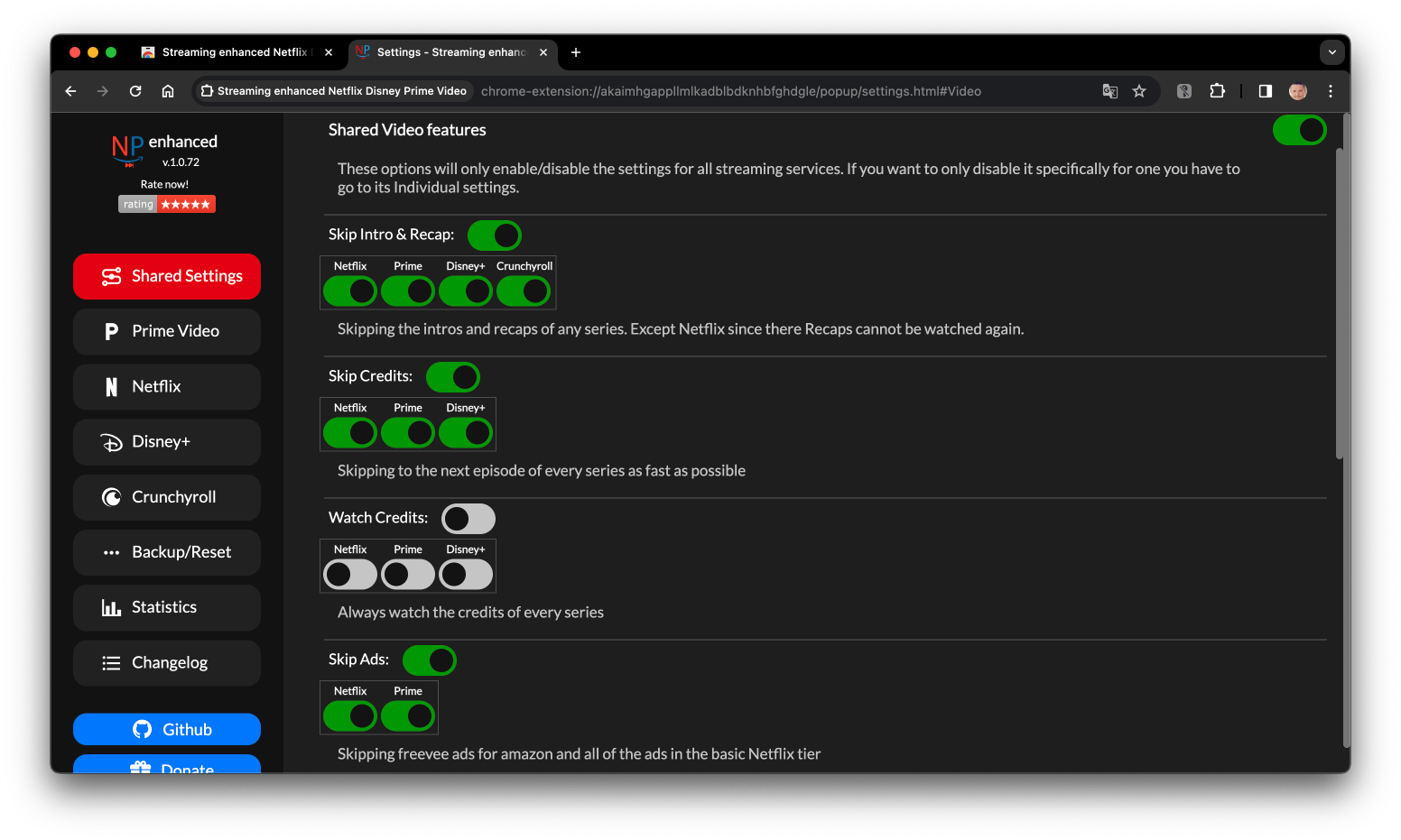Viewport: 1401px width, 840px height.
Task: Close the Streaming enhanced Netflix tab
Action: (x=329, y=52)
